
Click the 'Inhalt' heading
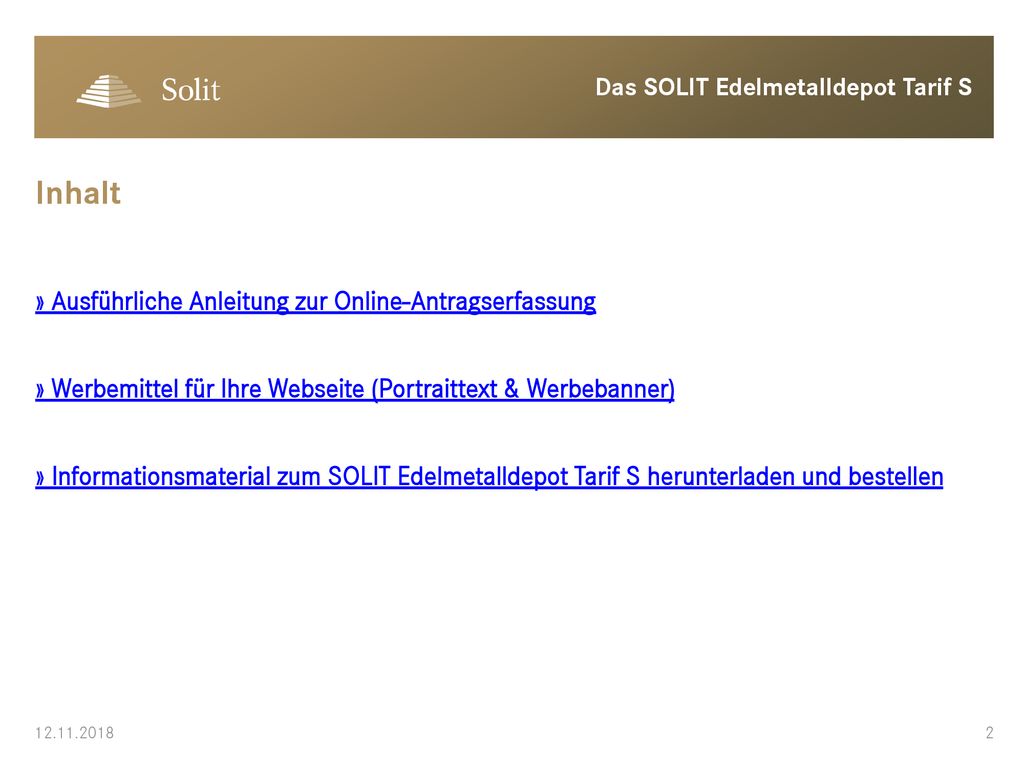[78, 193]
